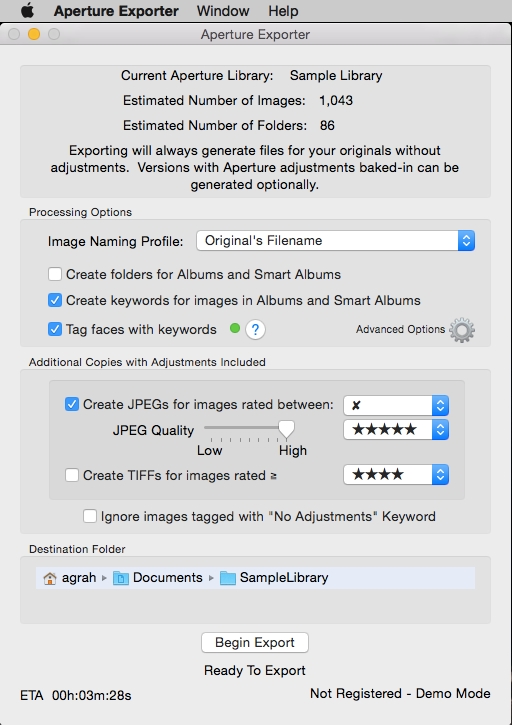Toggle Ignore images tagged No Adjustments checkbox

tap(90, 516)
